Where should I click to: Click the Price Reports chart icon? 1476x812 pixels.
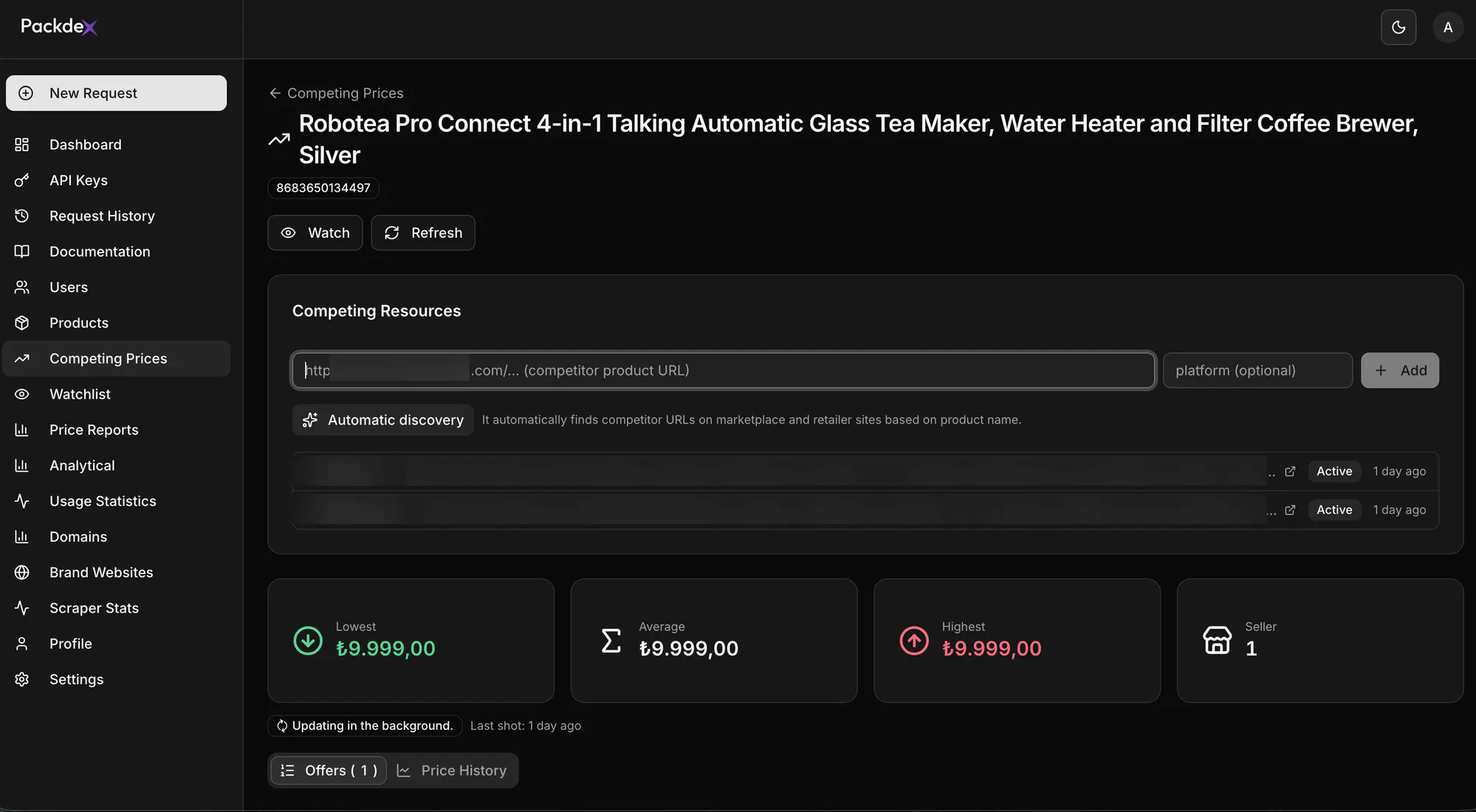(x=22, y=430)
